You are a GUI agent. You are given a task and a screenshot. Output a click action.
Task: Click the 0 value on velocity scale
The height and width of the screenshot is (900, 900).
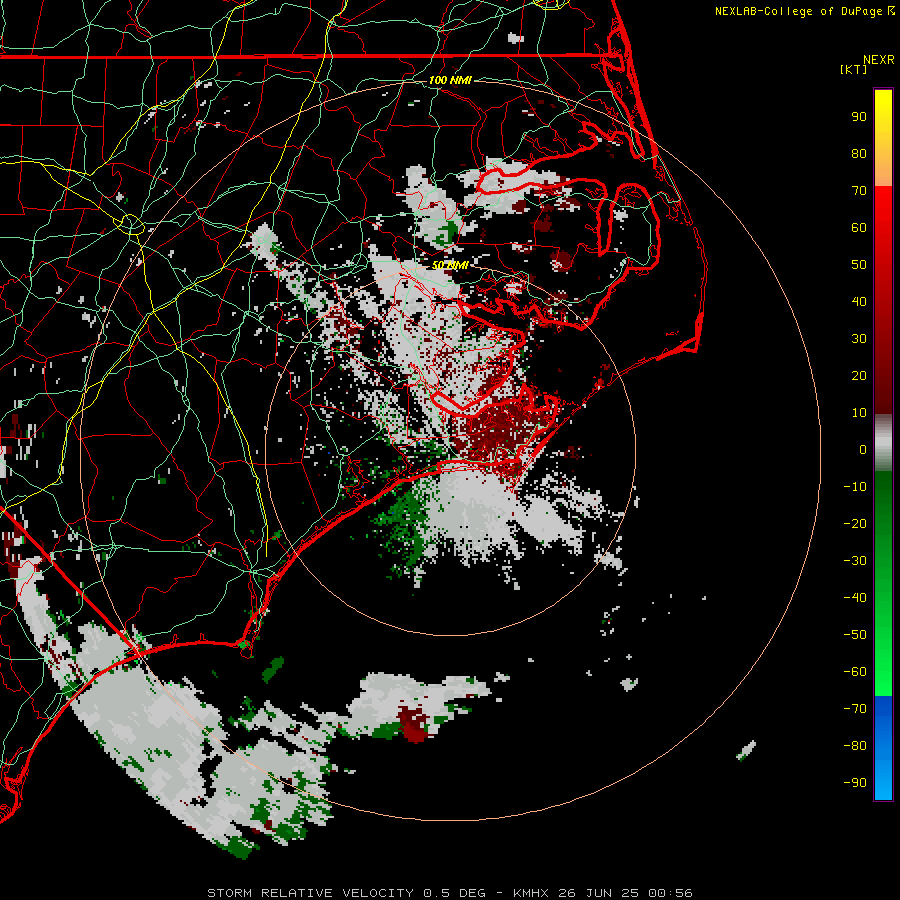click(863, 450)
